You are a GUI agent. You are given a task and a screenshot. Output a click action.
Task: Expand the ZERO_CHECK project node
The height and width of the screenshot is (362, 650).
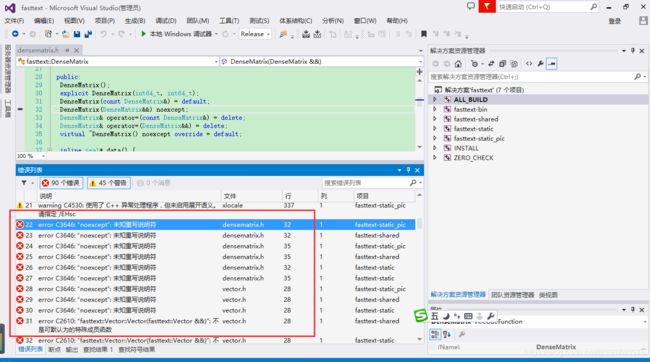click(x=435, y=158)
